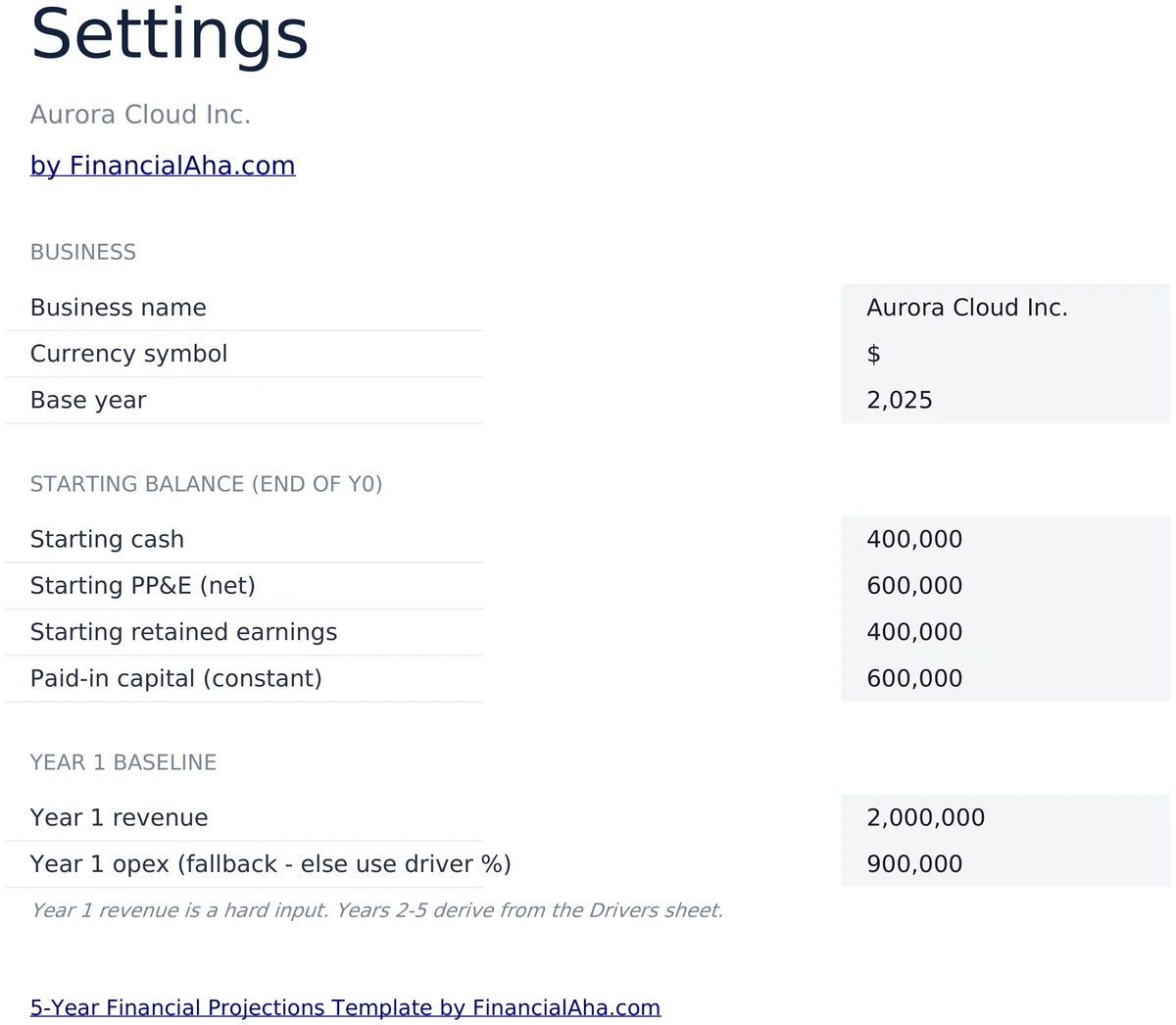
Task: Select the Business name value 'Aurora Cloud Inc.'
Action: tap(1005, 308)
